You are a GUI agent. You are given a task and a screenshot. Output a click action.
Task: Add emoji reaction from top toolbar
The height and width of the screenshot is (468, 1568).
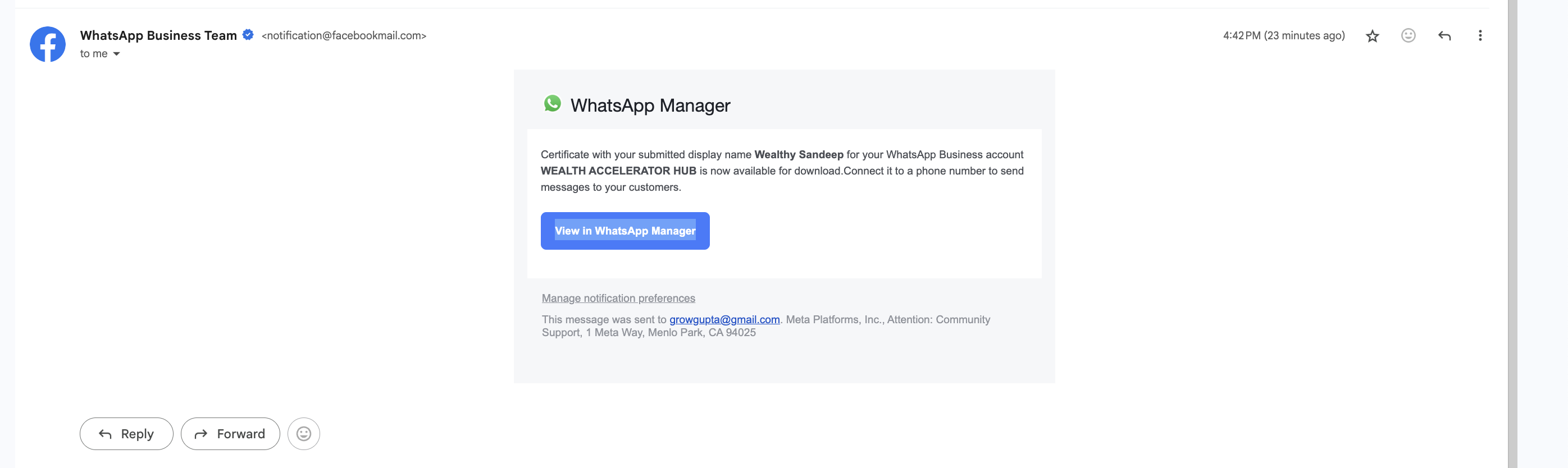pos(1408,35)
